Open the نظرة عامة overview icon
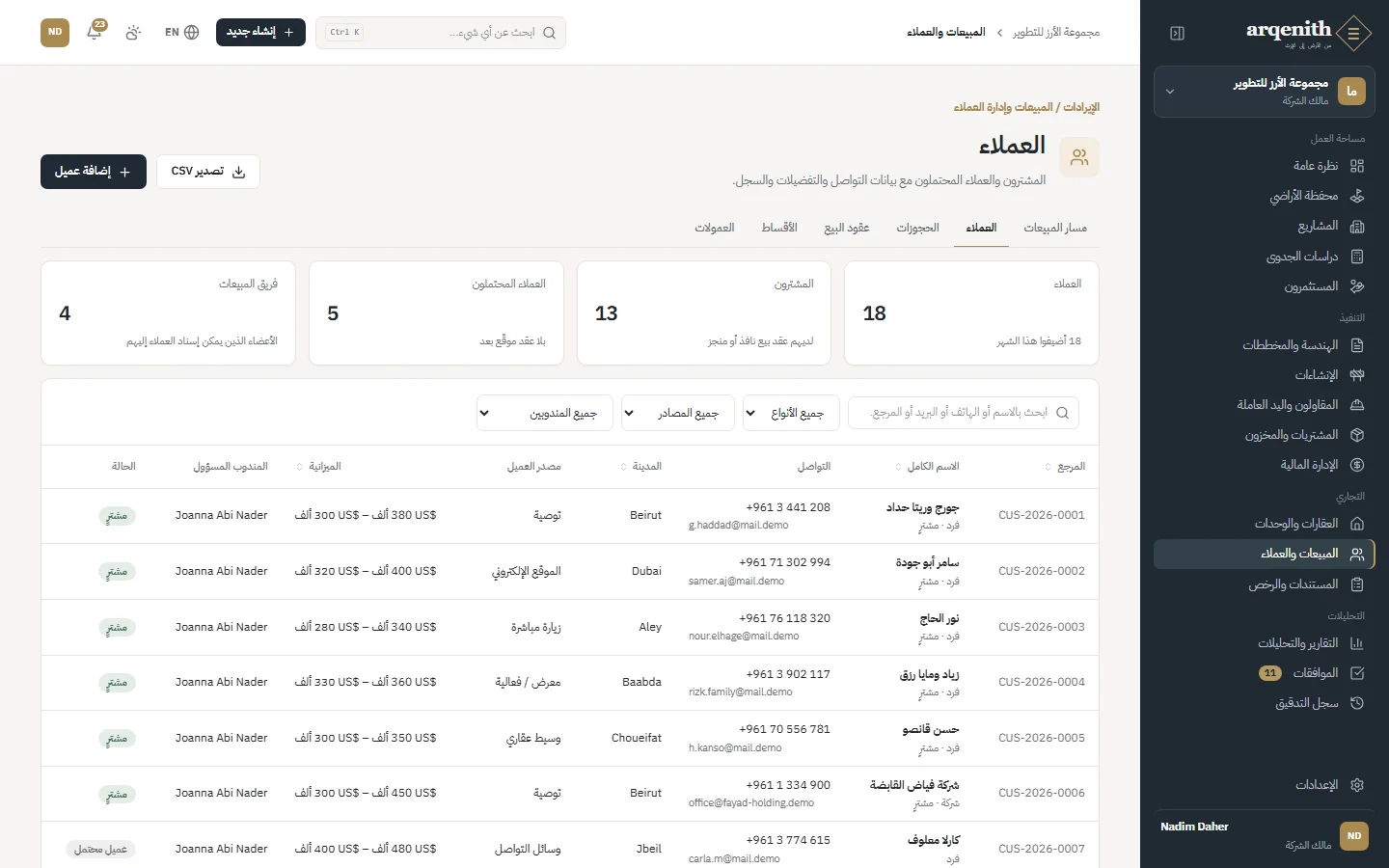The width and height of the screenshot is (1389, 868). click(x=1357, y=166)
